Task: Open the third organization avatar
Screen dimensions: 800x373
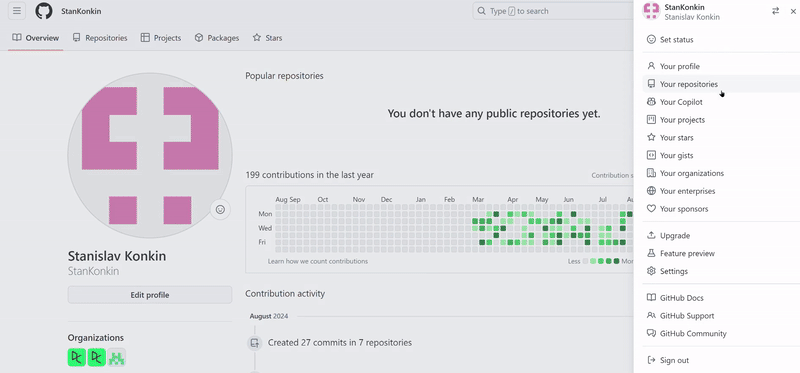Action: tap(117, 357)
